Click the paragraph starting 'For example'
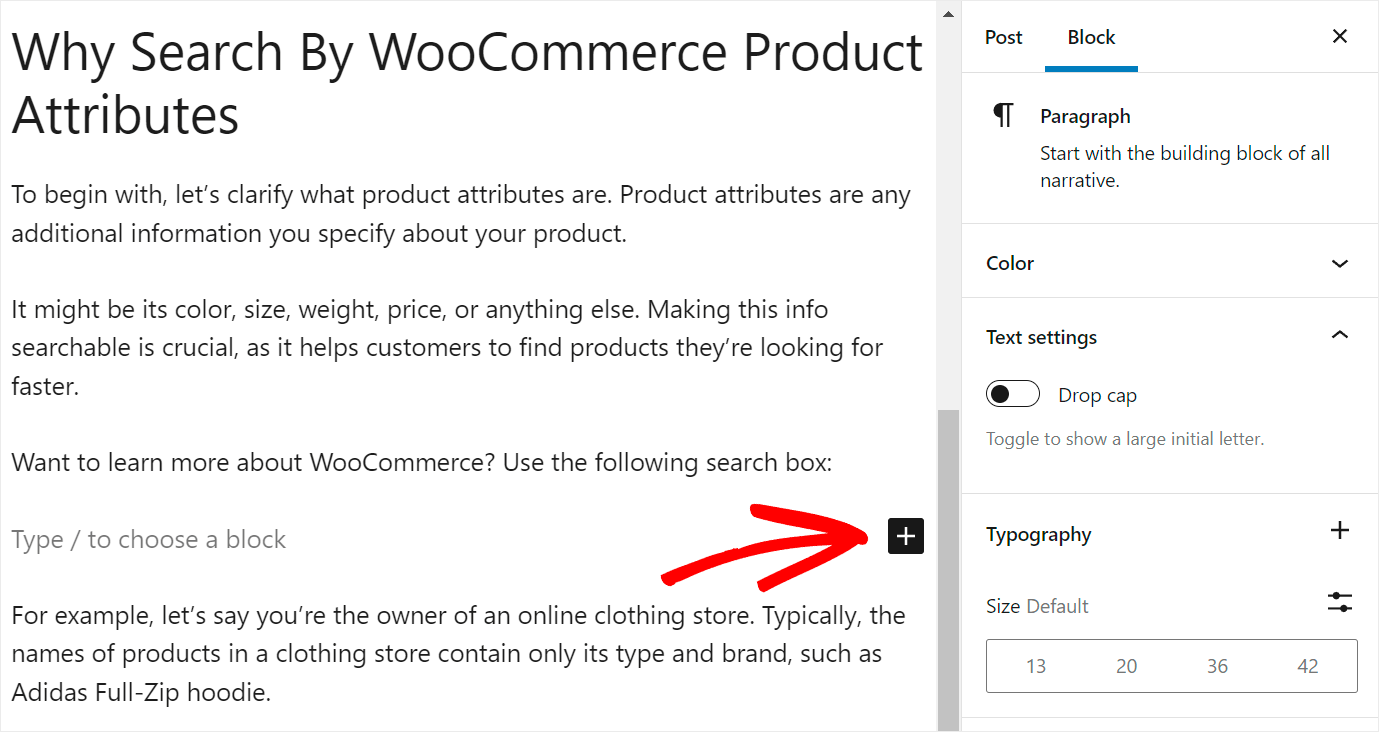Screen dimensions: 1379x732 [458, 653]
